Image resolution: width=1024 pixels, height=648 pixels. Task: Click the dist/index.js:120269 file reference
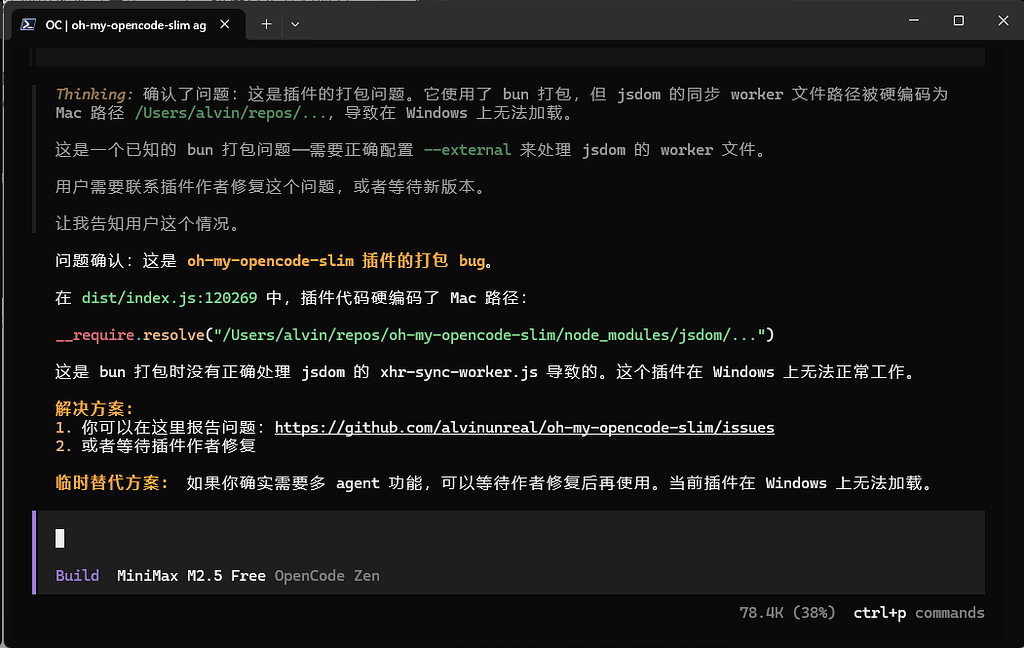click(x=169, y=298)
